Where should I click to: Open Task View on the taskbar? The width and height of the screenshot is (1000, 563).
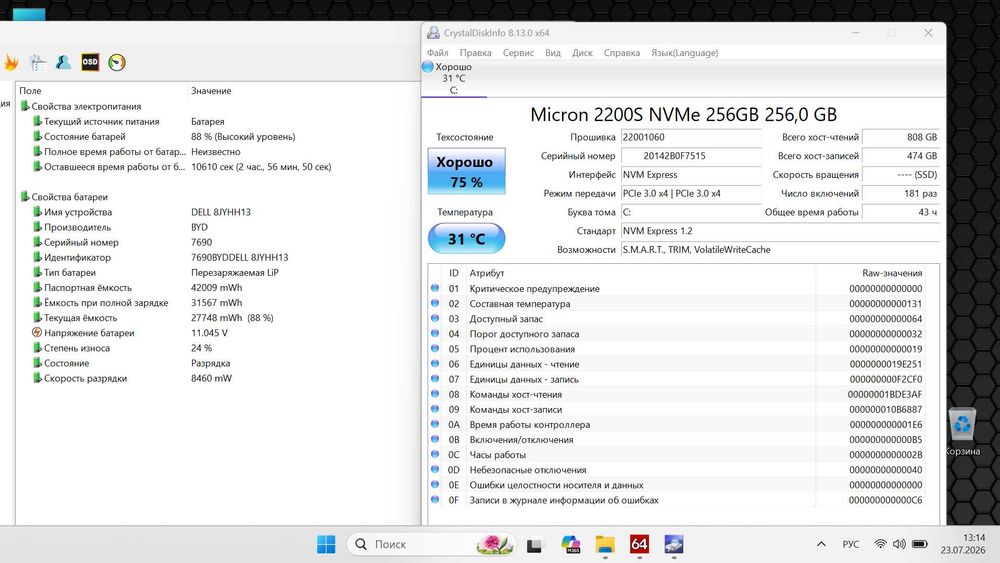(534, 545)
